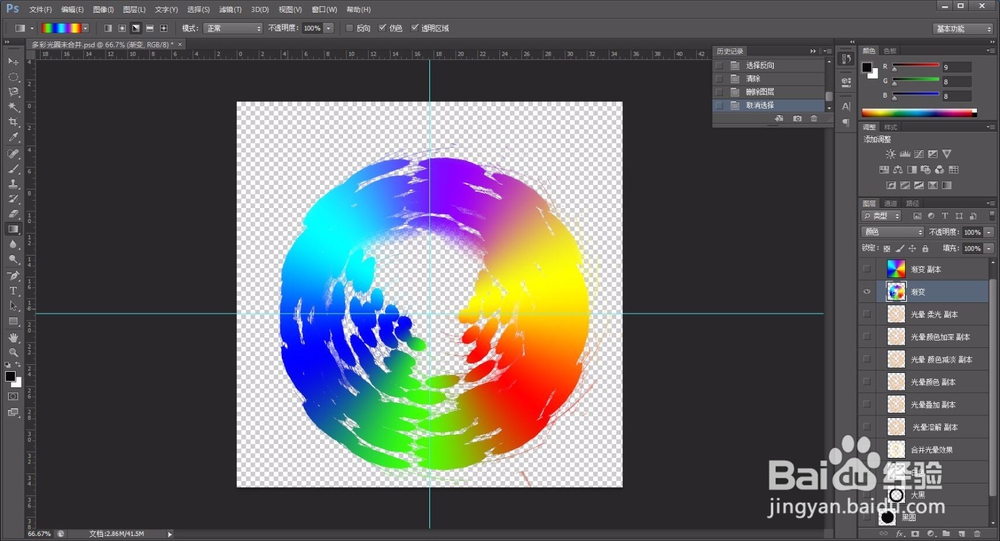Image resolution: width=1000 pixels, height=541 pixels.
Task: Uncheck the 仿色 (Dither) checkbox
Action: [x=382, y=28]
